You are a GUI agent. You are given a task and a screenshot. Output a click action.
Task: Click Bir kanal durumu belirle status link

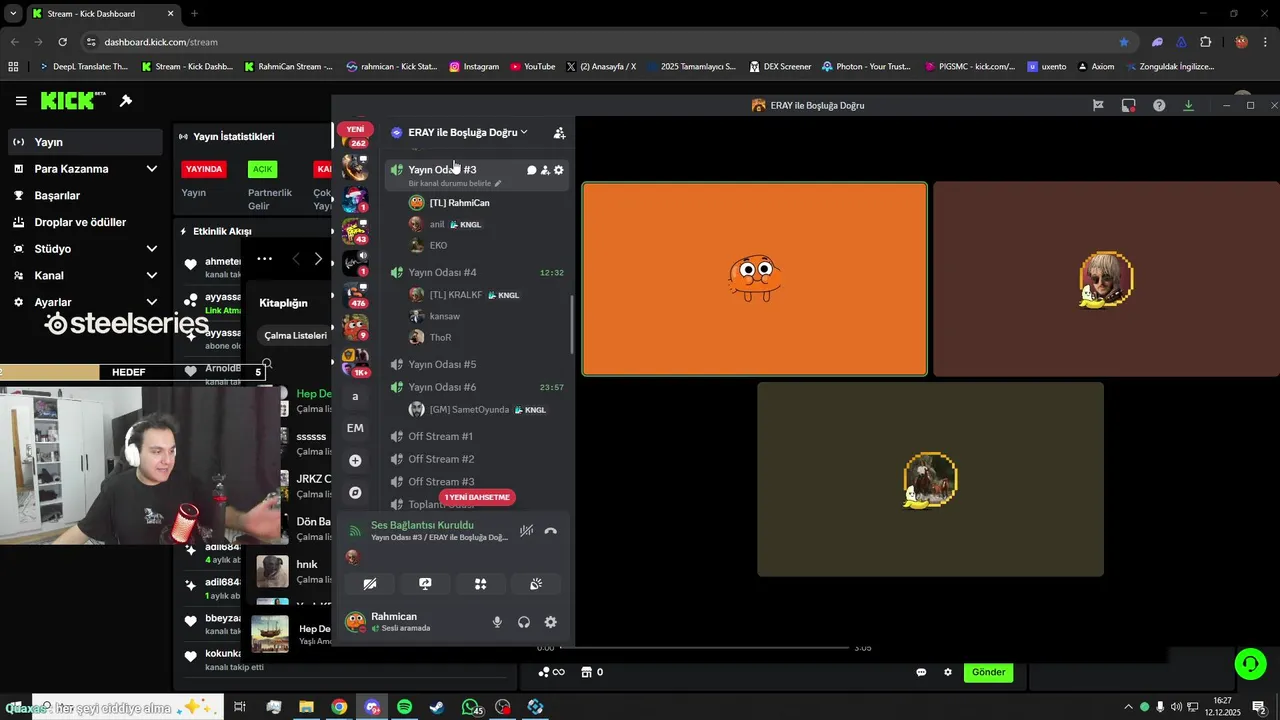pyautogui.click(x=455, y=184)
